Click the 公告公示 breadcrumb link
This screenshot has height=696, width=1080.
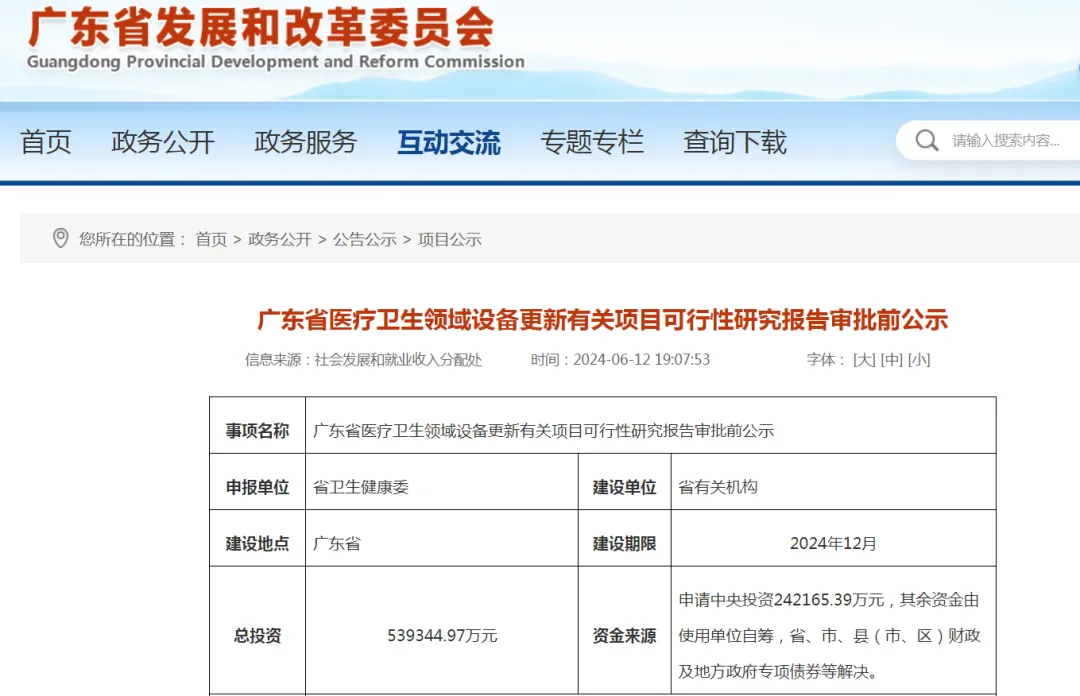coord(363,239)
